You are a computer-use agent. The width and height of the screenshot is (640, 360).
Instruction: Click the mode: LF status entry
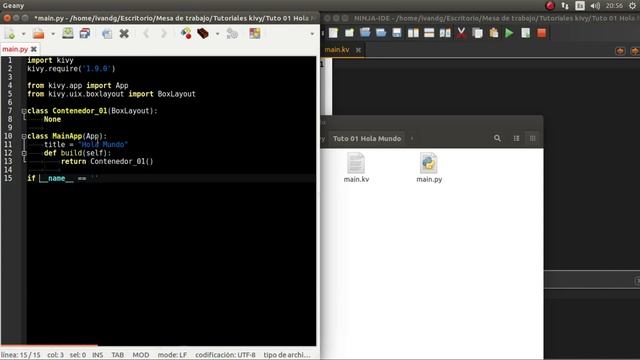tap(172, 355)
